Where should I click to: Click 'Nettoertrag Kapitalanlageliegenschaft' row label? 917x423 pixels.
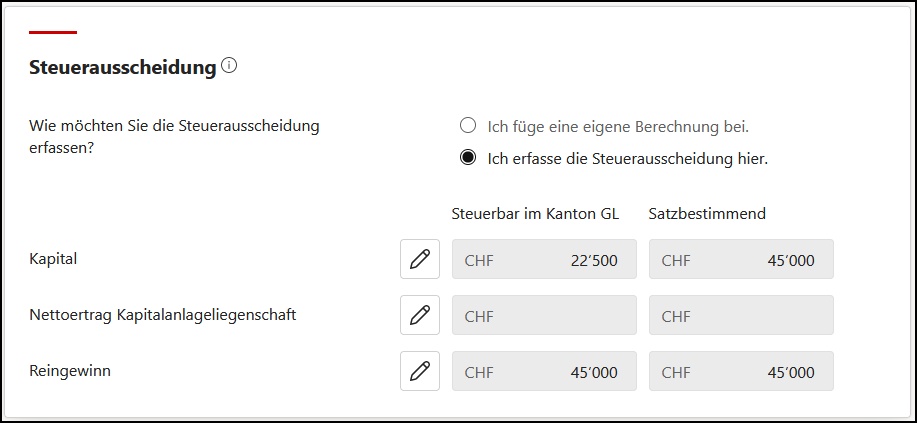(x=163, y=315)
